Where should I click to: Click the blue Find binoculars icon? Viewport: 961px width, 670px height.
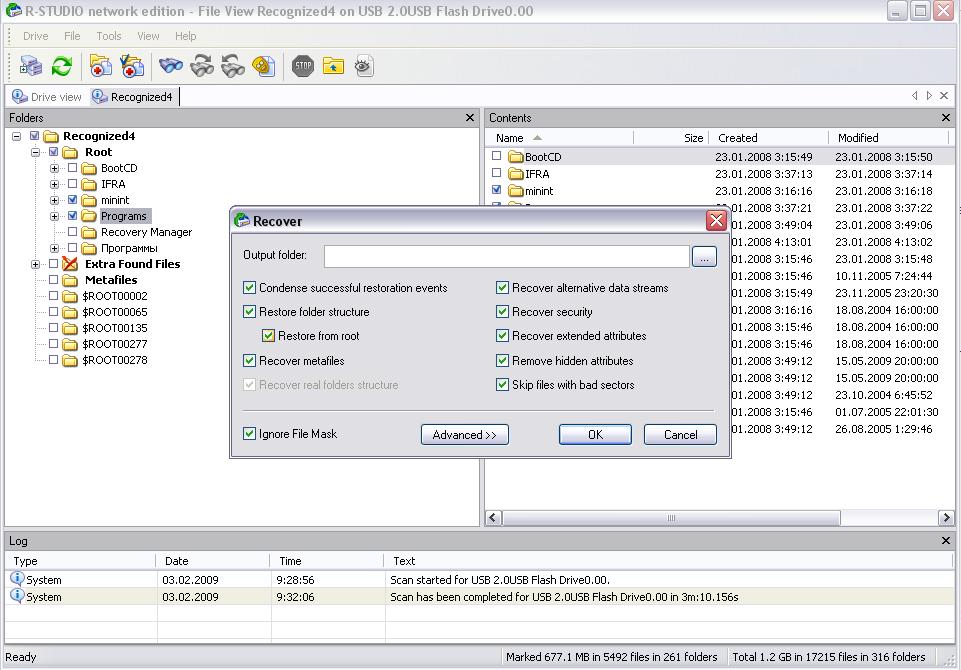point(171,66)
